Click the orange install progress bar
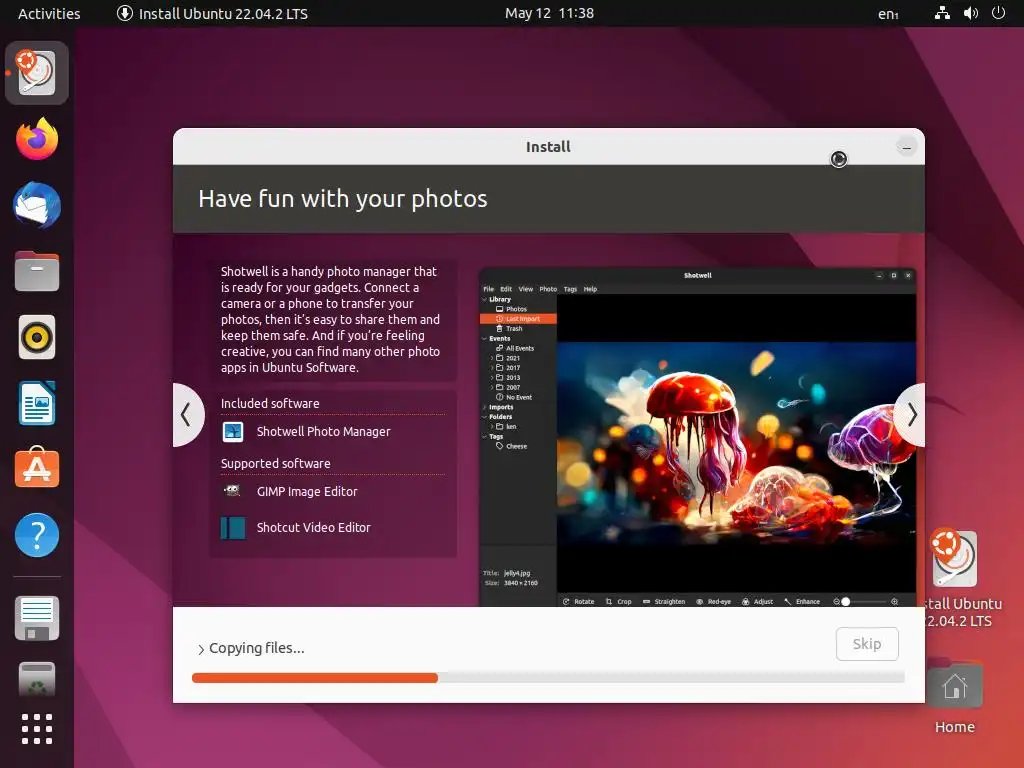Screen dimensions: 1024x768 [315, 678]
